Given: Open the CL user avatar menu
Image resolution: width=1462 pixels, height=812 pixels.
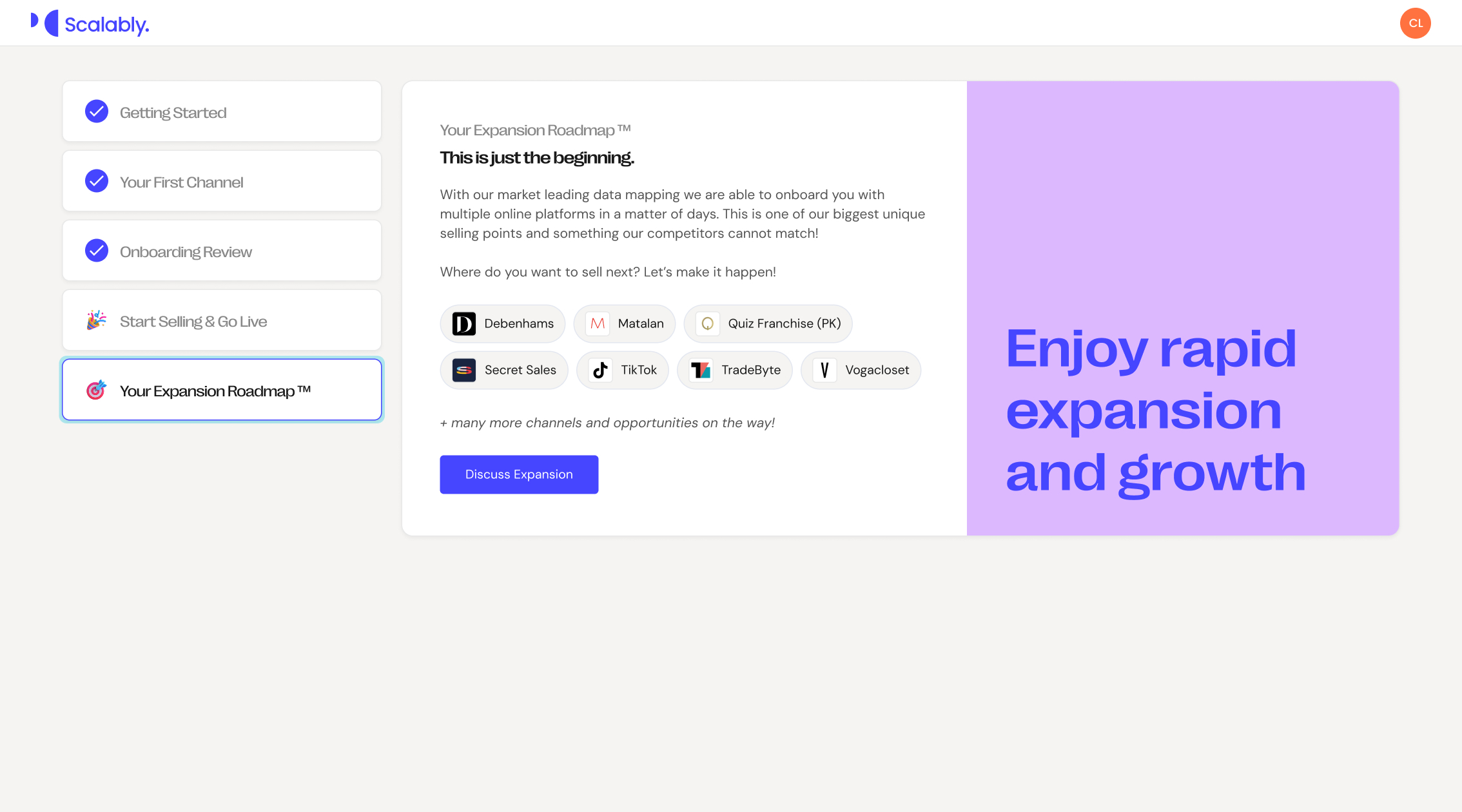Looking at the screenshot, I should click(x=1415, y=23).
